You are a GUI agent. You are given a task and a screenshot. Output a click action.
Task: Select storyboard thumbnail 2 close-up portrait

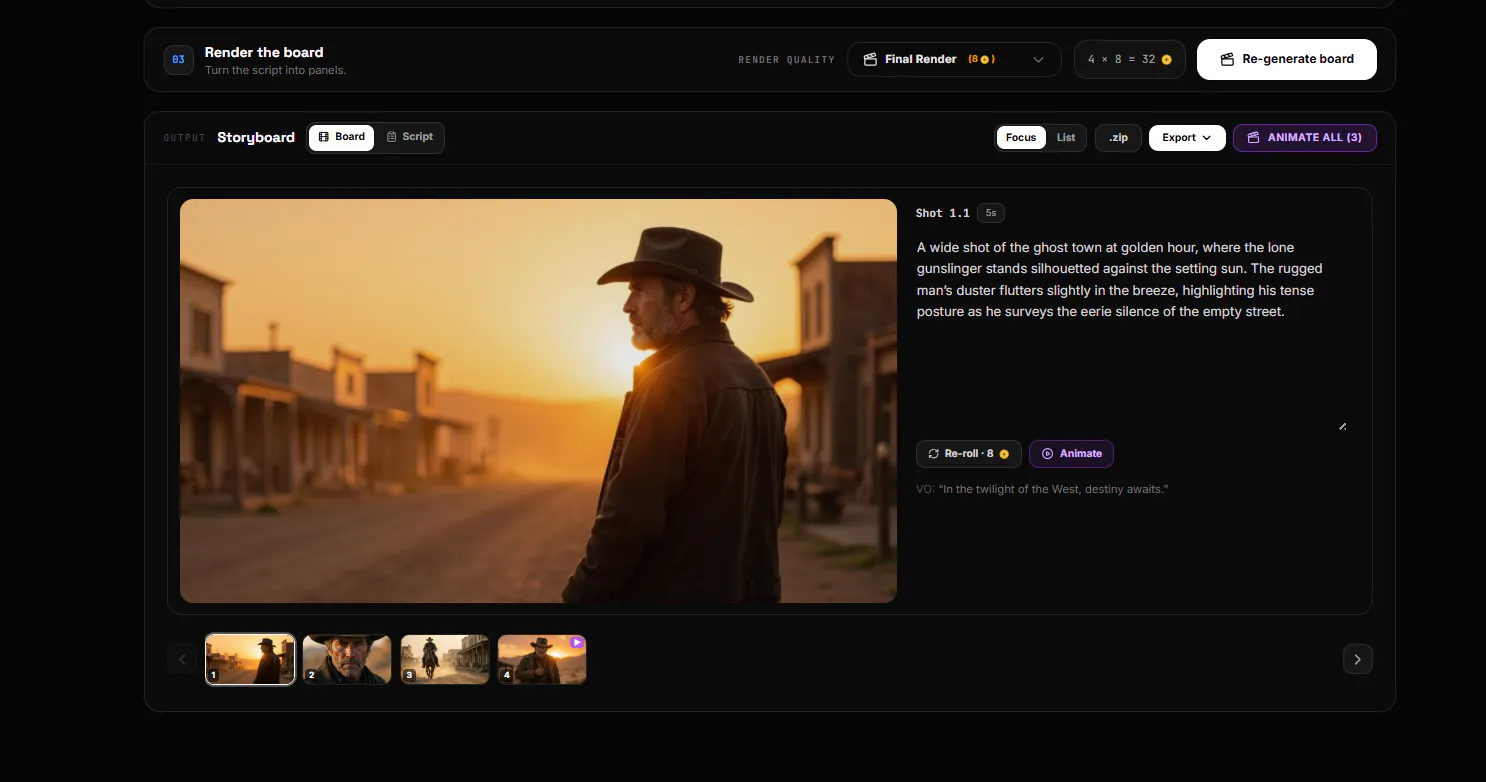pos(347,659)
